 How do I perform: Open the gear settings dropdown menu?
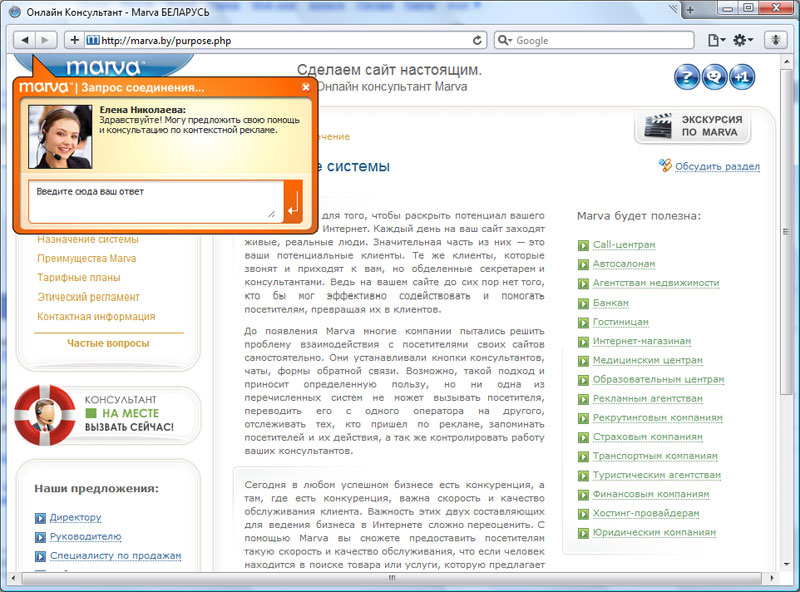743,40
